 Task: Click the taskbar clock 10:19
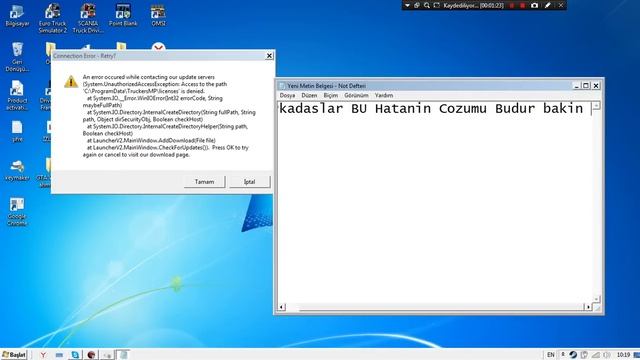coord(623,355)
